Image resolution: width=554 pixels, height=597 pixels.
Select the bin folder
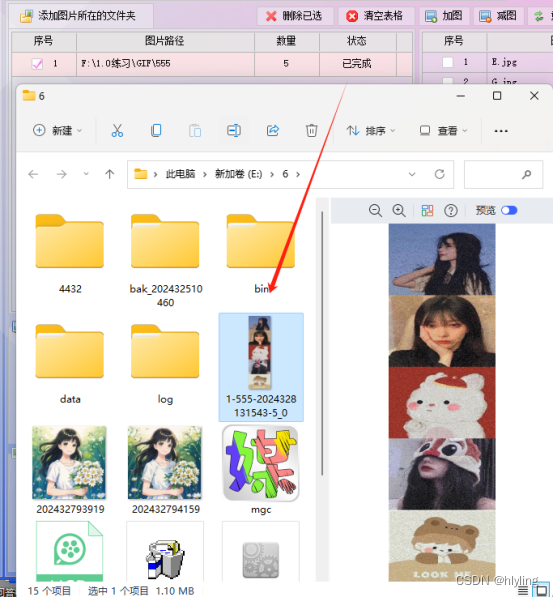click(261, 254)
